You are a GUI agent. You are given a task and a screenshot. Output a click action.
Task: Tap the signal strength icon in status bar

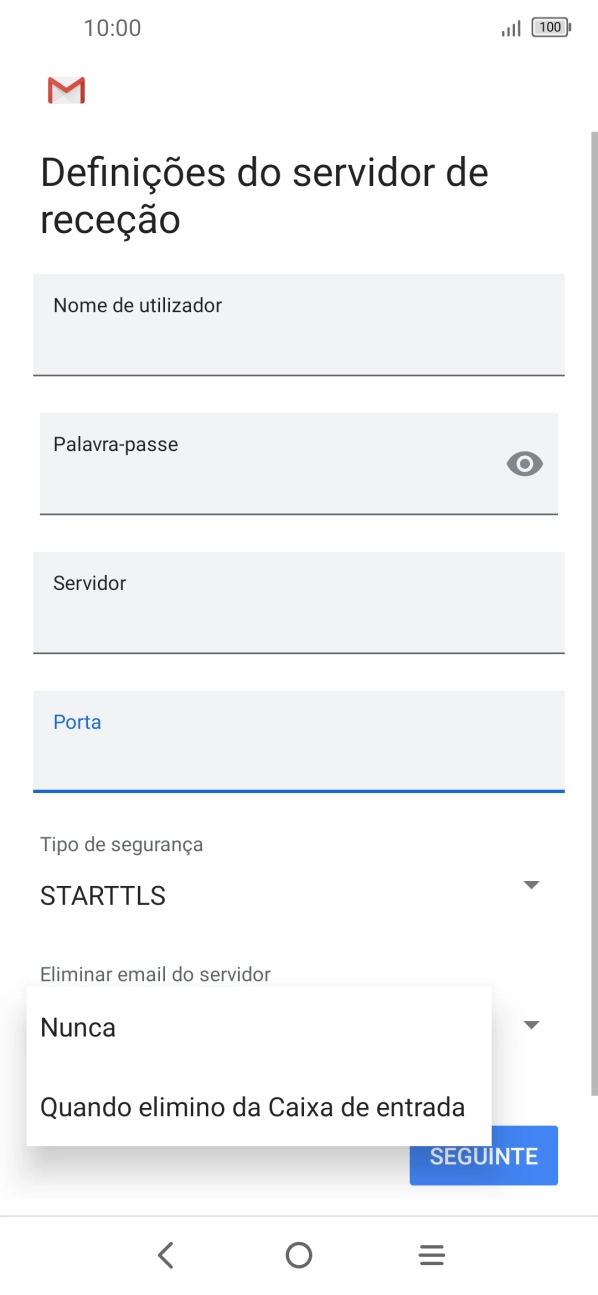[508, 28]
